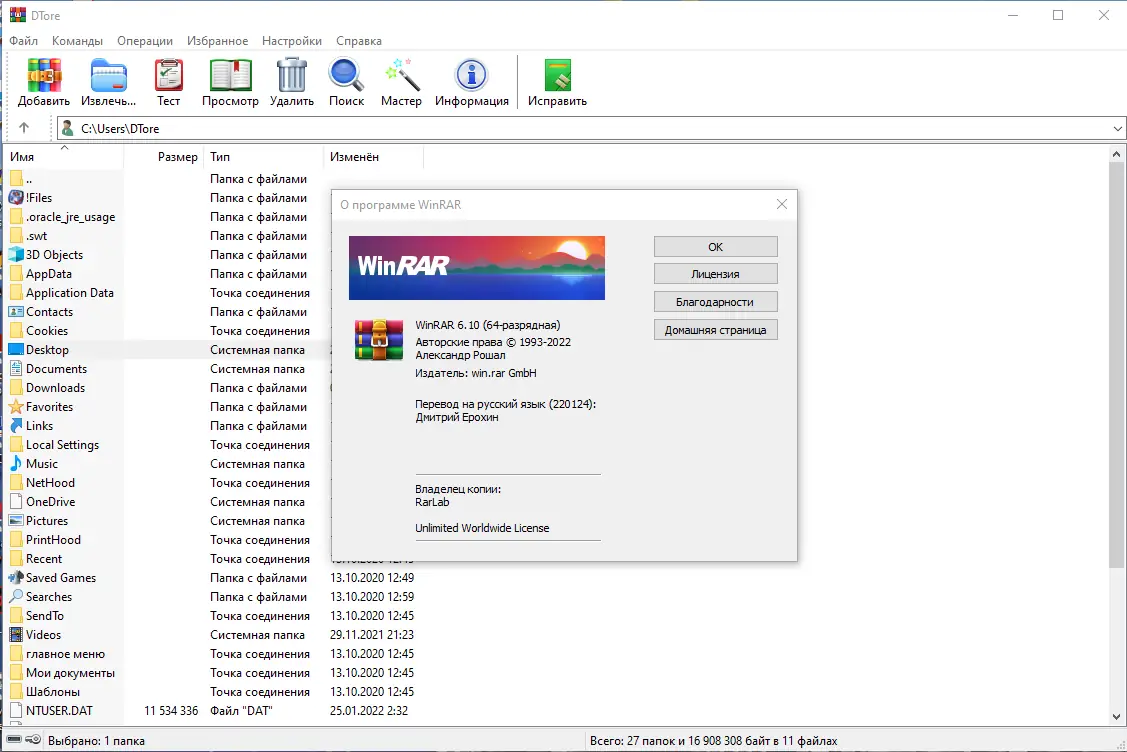Click the WinRAR books icon in About dialog

tap(379, 339)
